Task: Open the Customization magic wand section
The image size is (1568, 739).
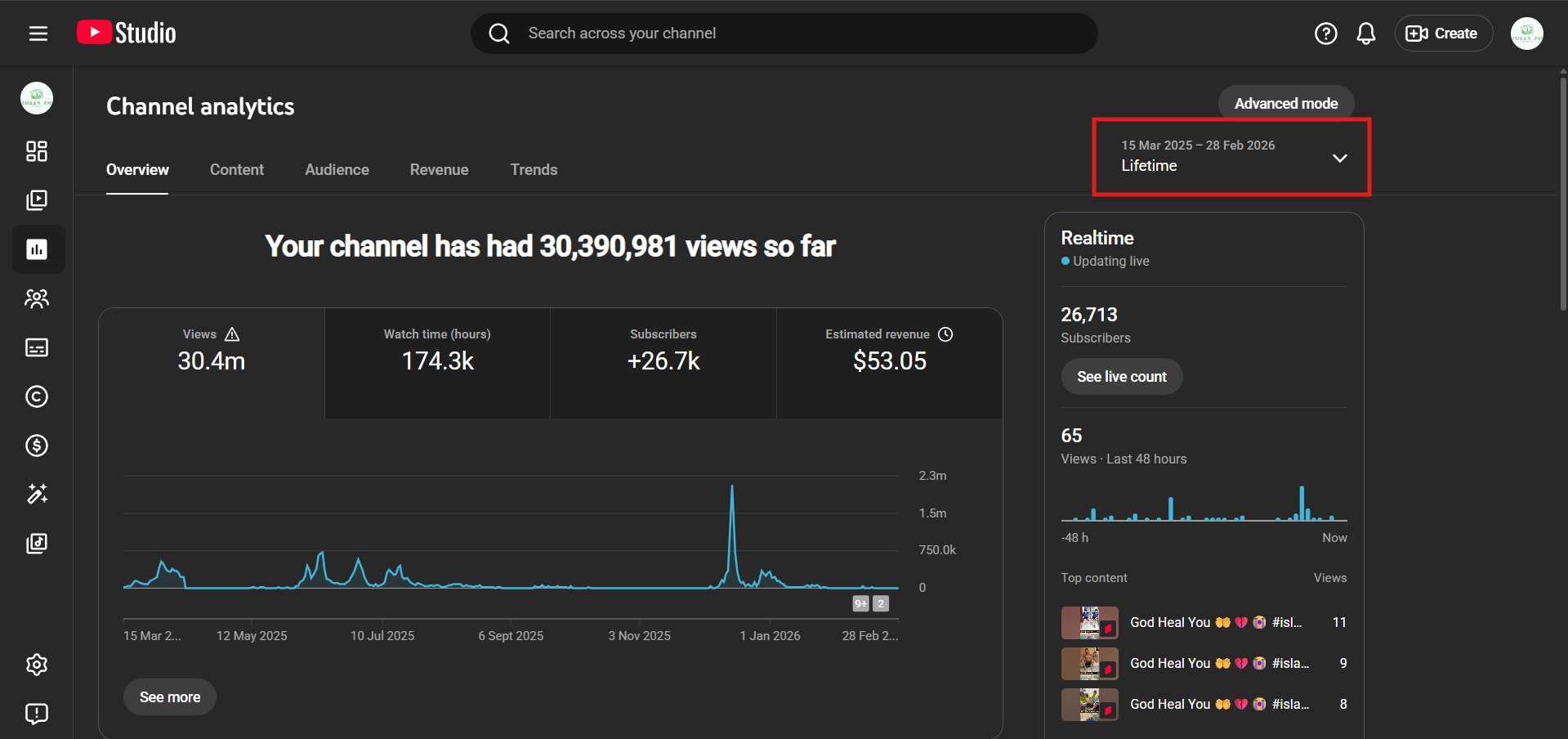Action: click(x=37, y=494)
